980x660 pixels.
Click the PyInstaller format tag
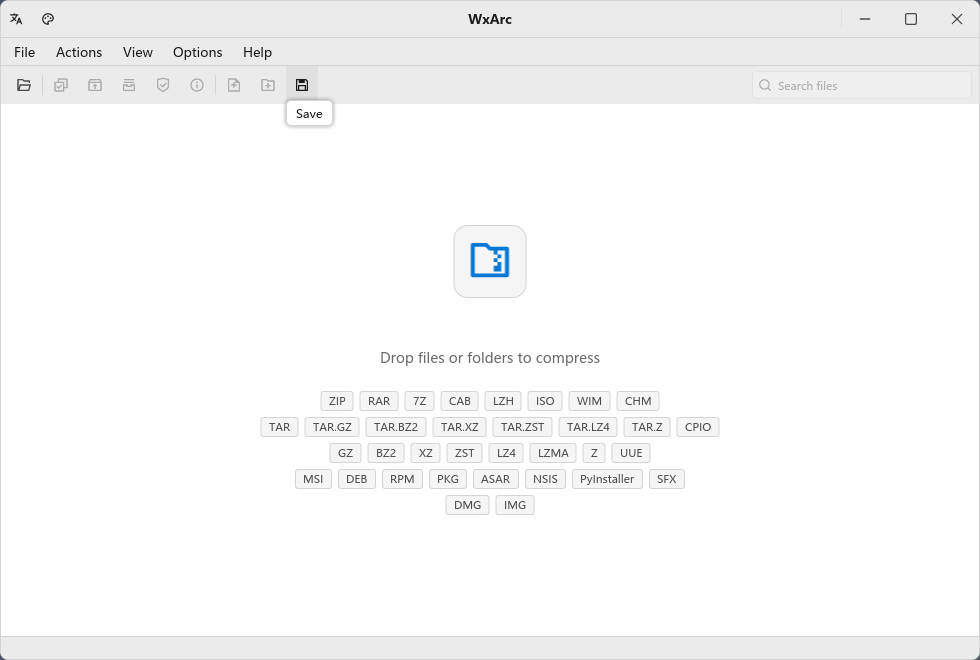coord(607,479)
